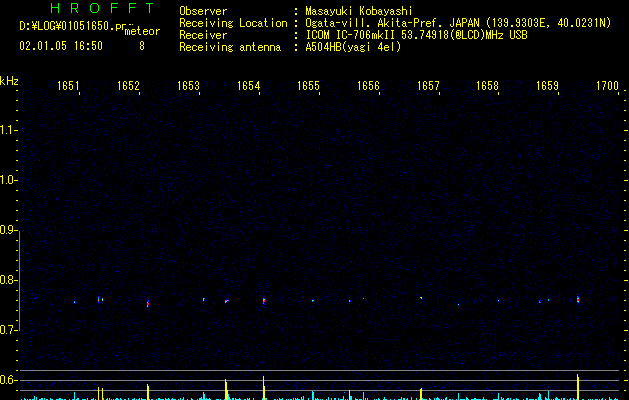Click the ICOM IC-706mkII receiver text
This screenshot has width=629, height=400.
(x=416, y=35)
